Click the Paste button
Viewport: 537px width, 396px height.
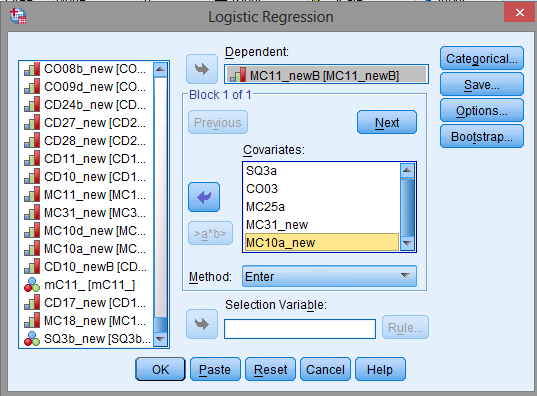(x=215, y=369)
